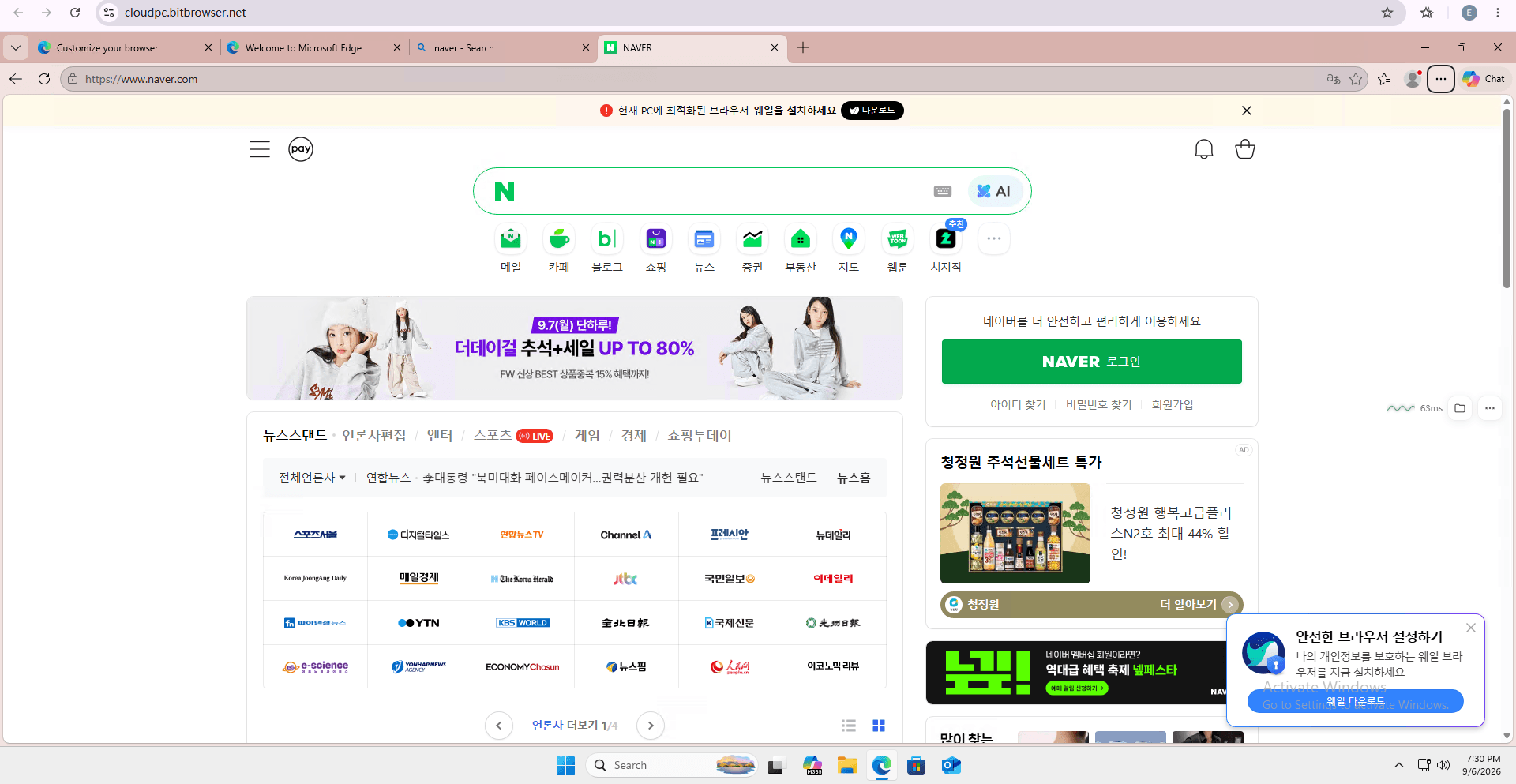
Task: Select the 스포츠 LIVE tab
Action: (513, 436)
